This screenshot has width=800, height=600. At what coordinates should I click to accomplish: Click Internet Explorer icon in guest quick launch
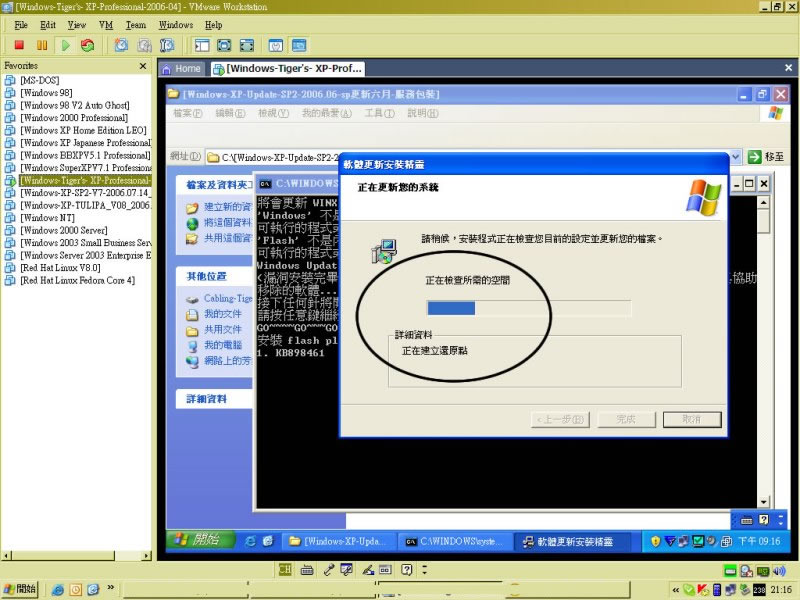tap(250, 541)
